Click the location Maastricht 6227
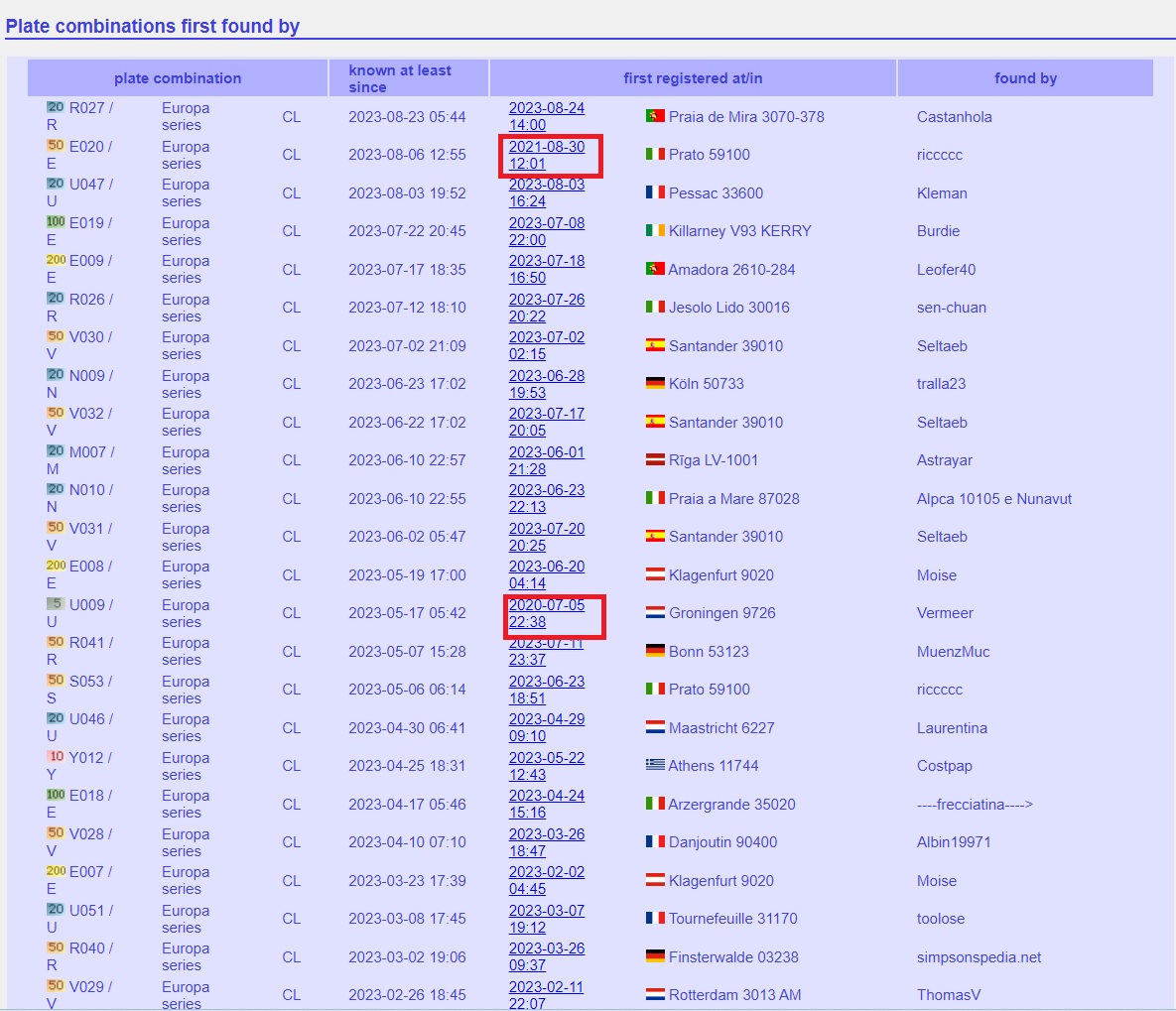 click(x=721, y=727)
